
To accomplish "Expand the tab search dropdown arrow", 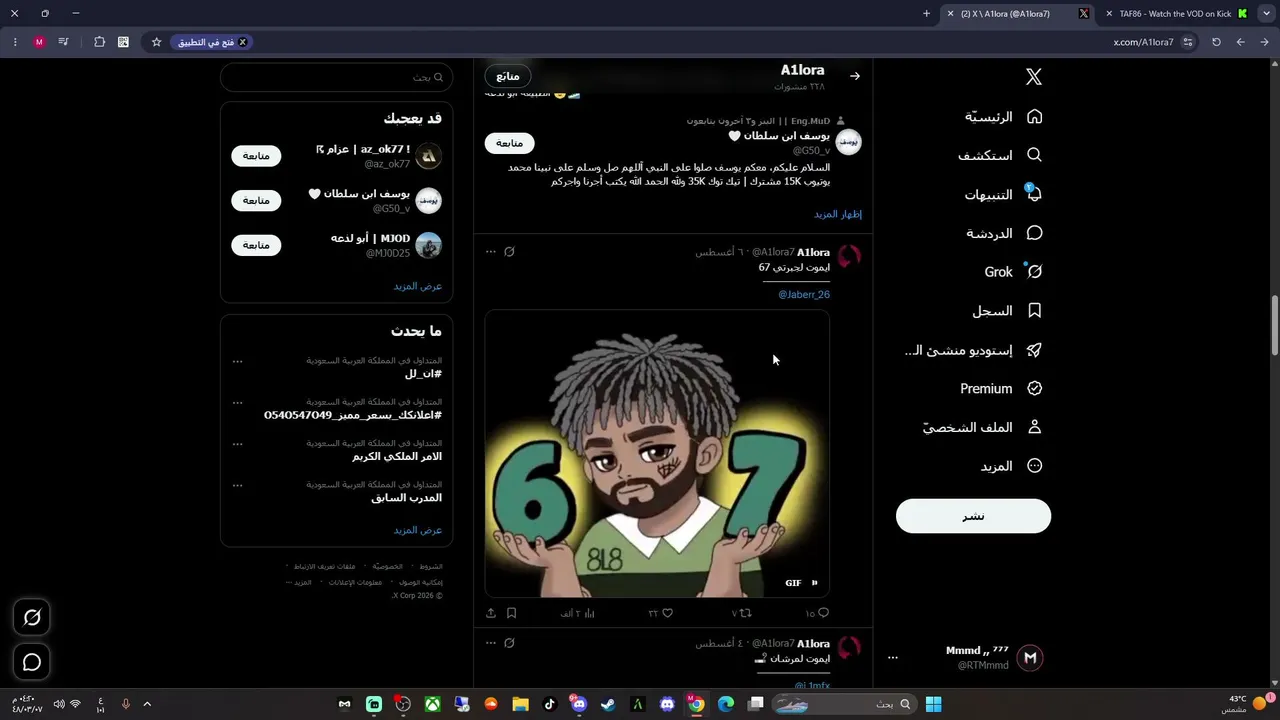I will (1266, 14).
